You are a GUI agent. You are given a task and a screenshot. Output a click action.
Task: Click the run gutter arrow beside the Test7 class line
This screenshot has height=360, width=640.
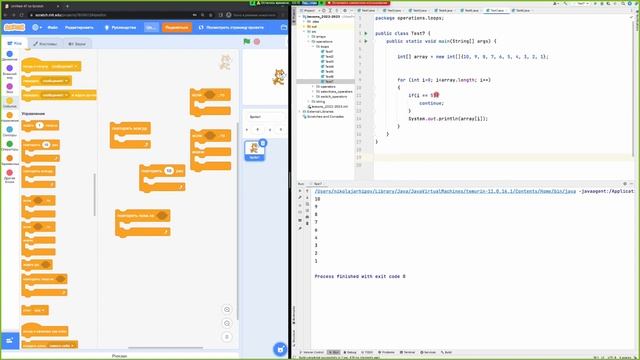point(366,33)
